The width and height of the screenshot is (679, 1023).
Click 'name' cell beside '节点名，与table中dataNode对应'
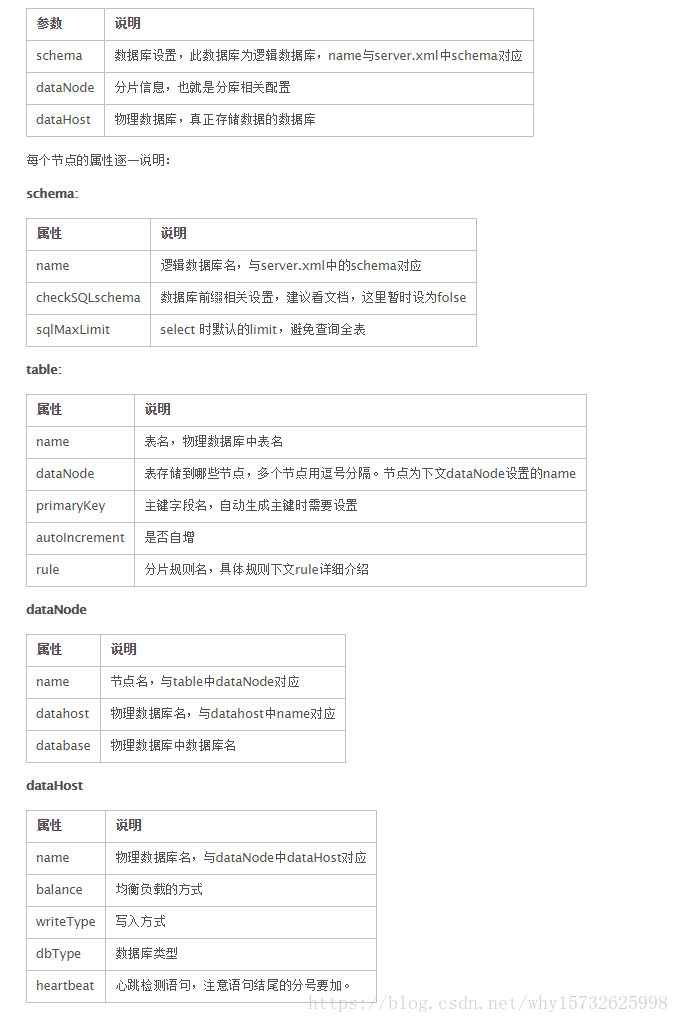63,682
